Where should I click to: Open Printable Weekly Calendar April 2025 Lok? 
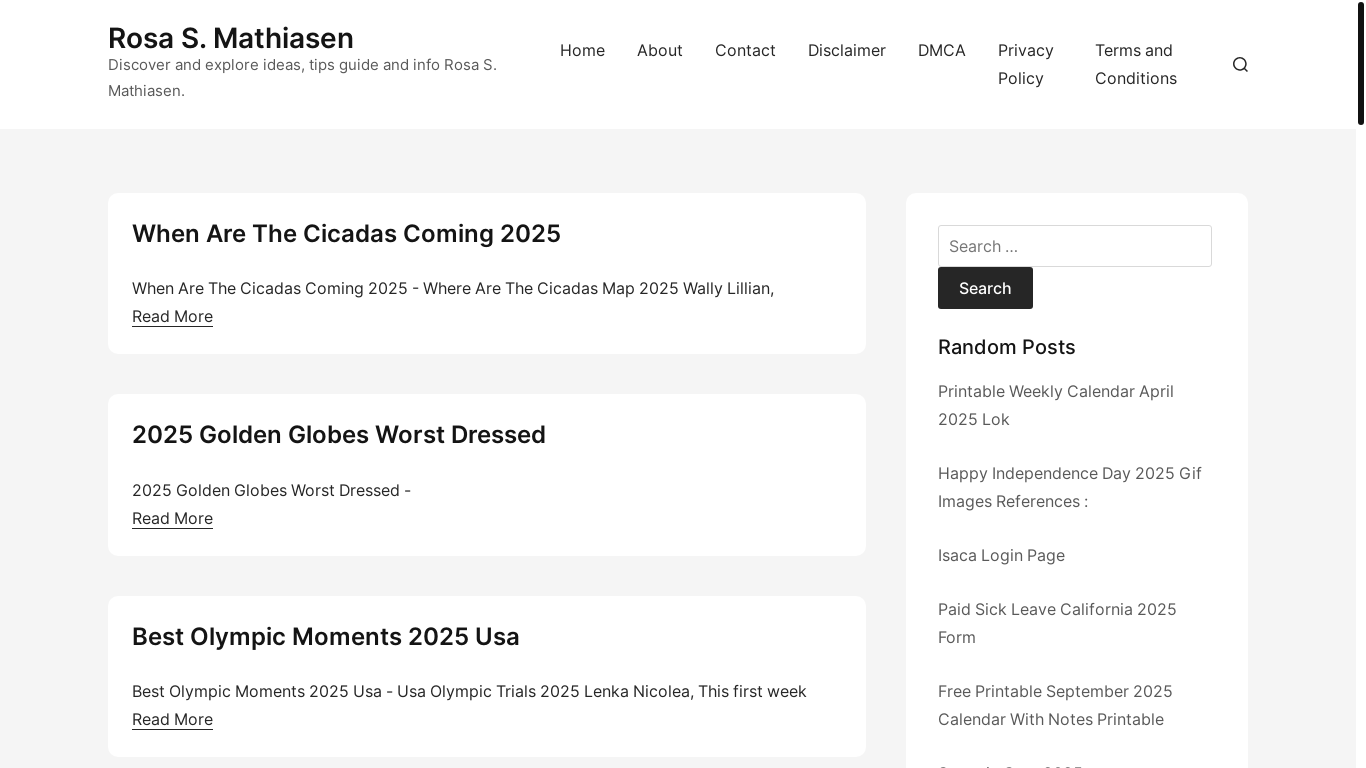click(x=1056, y=405)
